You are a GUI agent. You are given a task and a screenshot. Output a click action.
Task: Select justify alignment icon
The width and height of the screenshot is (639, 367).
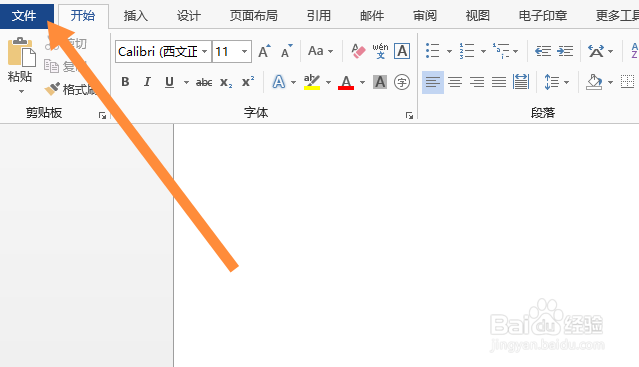(499, 82)
